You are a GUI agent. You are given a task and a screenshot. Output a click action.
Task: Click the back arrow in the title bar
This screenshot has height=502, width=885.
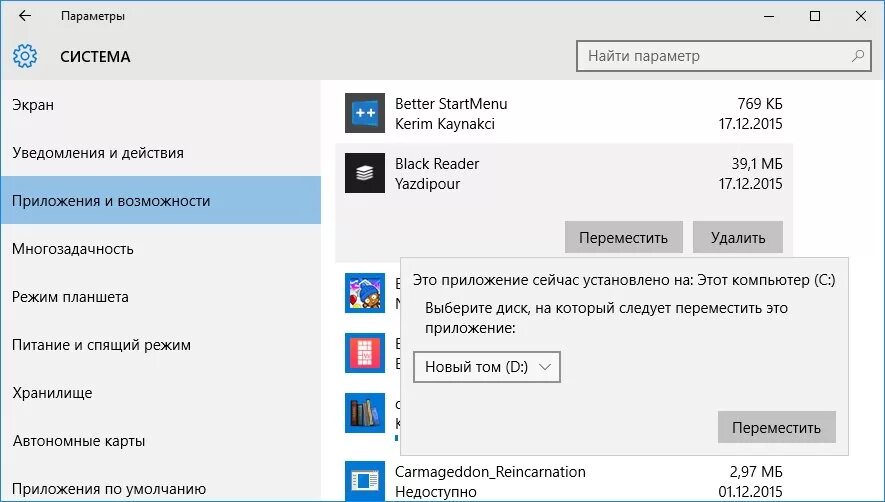(25, 16)
